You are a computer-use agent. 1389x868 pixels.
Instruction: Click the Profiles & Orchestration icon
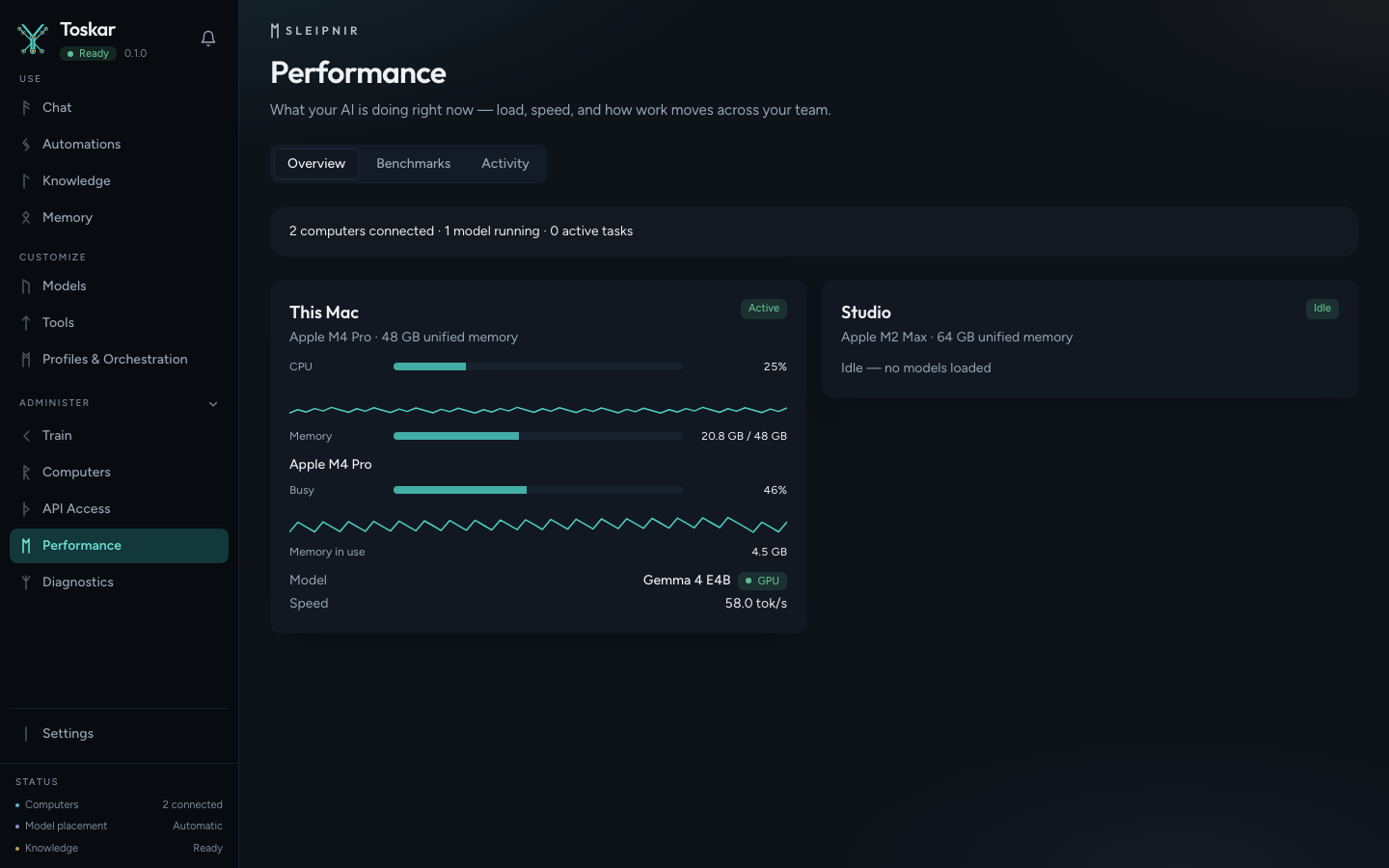(x=26, y=360)
